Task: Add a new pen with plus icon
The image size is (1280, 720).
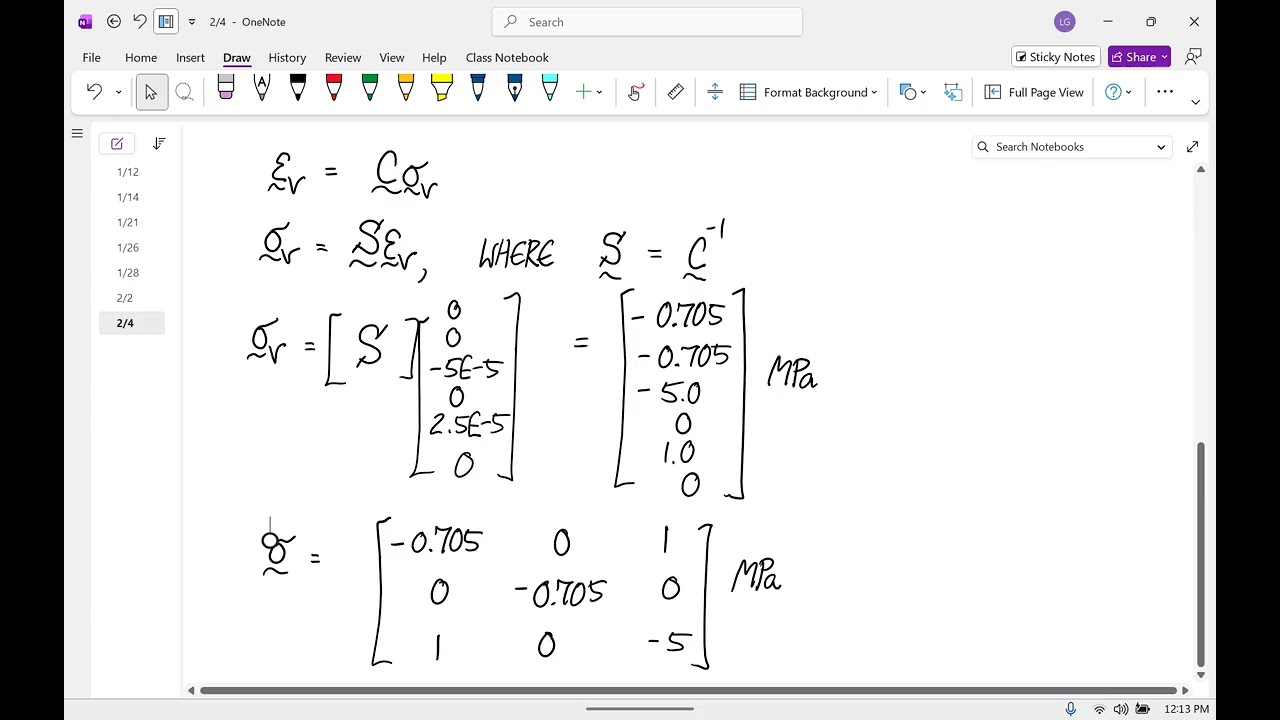Action: pyautogui.click(x=583, y=92)
